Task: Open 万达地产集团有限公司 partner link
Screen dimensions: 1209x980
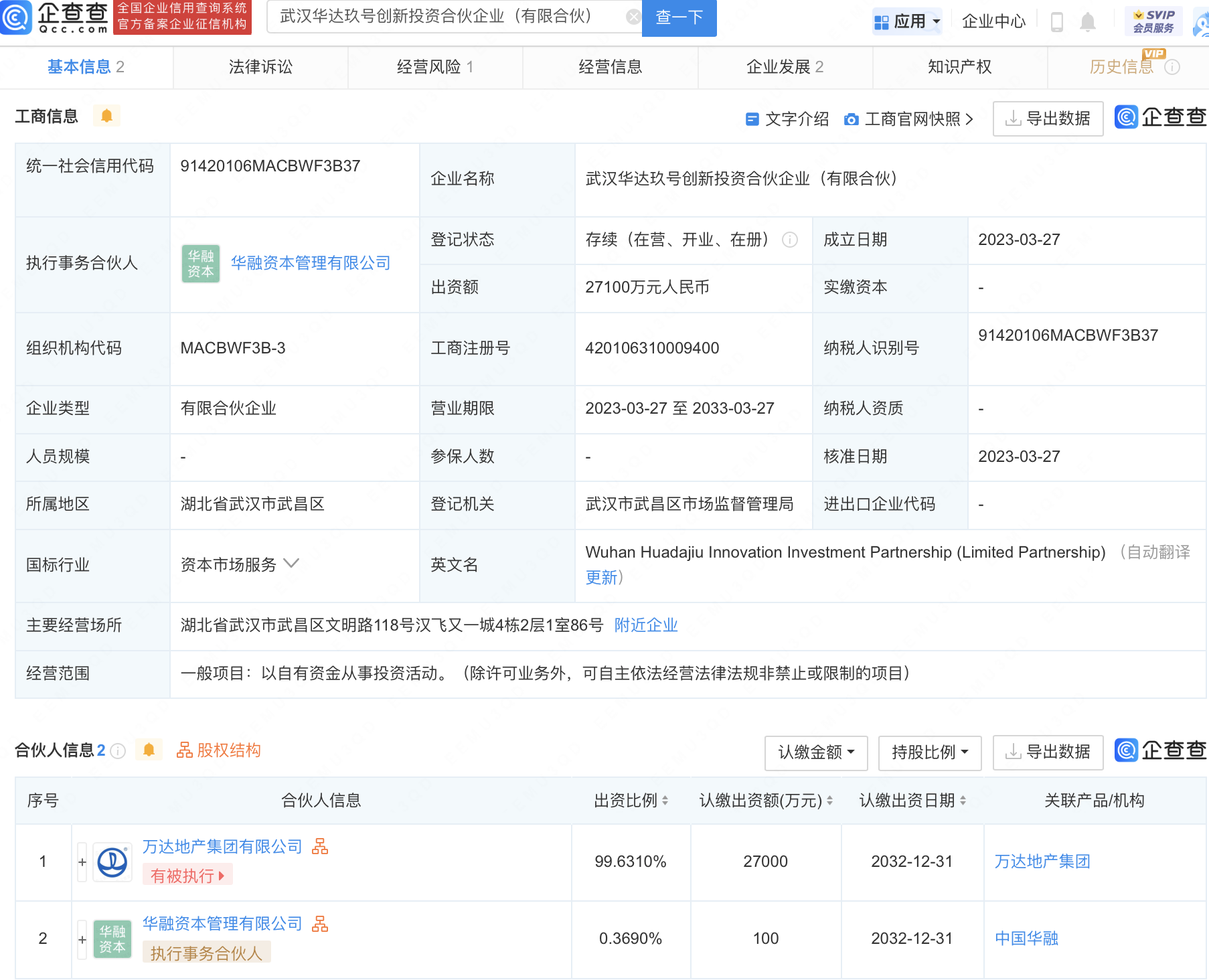Action: coord(222,847)
